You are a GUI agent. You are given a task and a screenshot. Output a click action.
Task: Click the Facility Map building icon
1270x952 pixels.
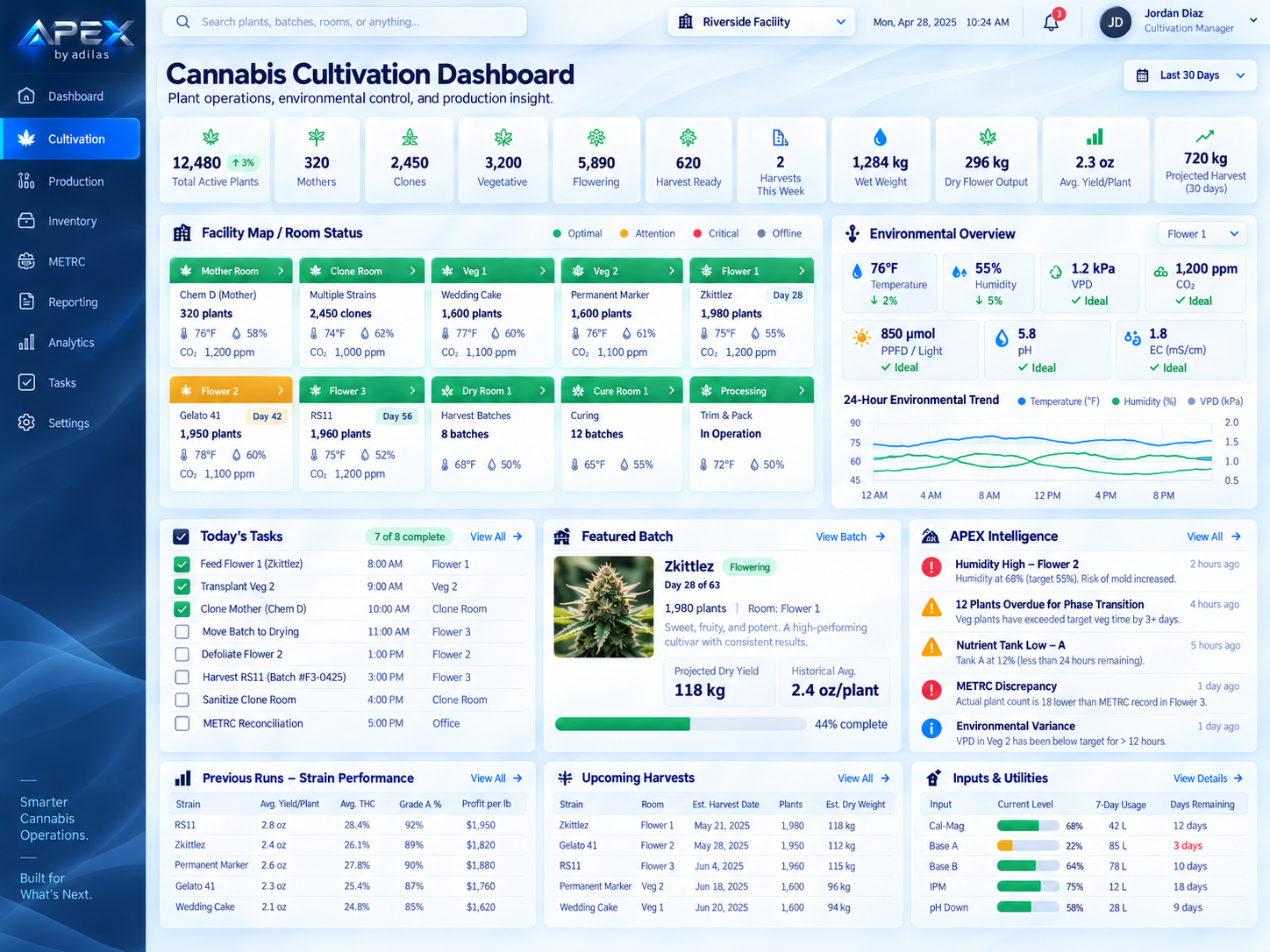(x=182, y=233)
